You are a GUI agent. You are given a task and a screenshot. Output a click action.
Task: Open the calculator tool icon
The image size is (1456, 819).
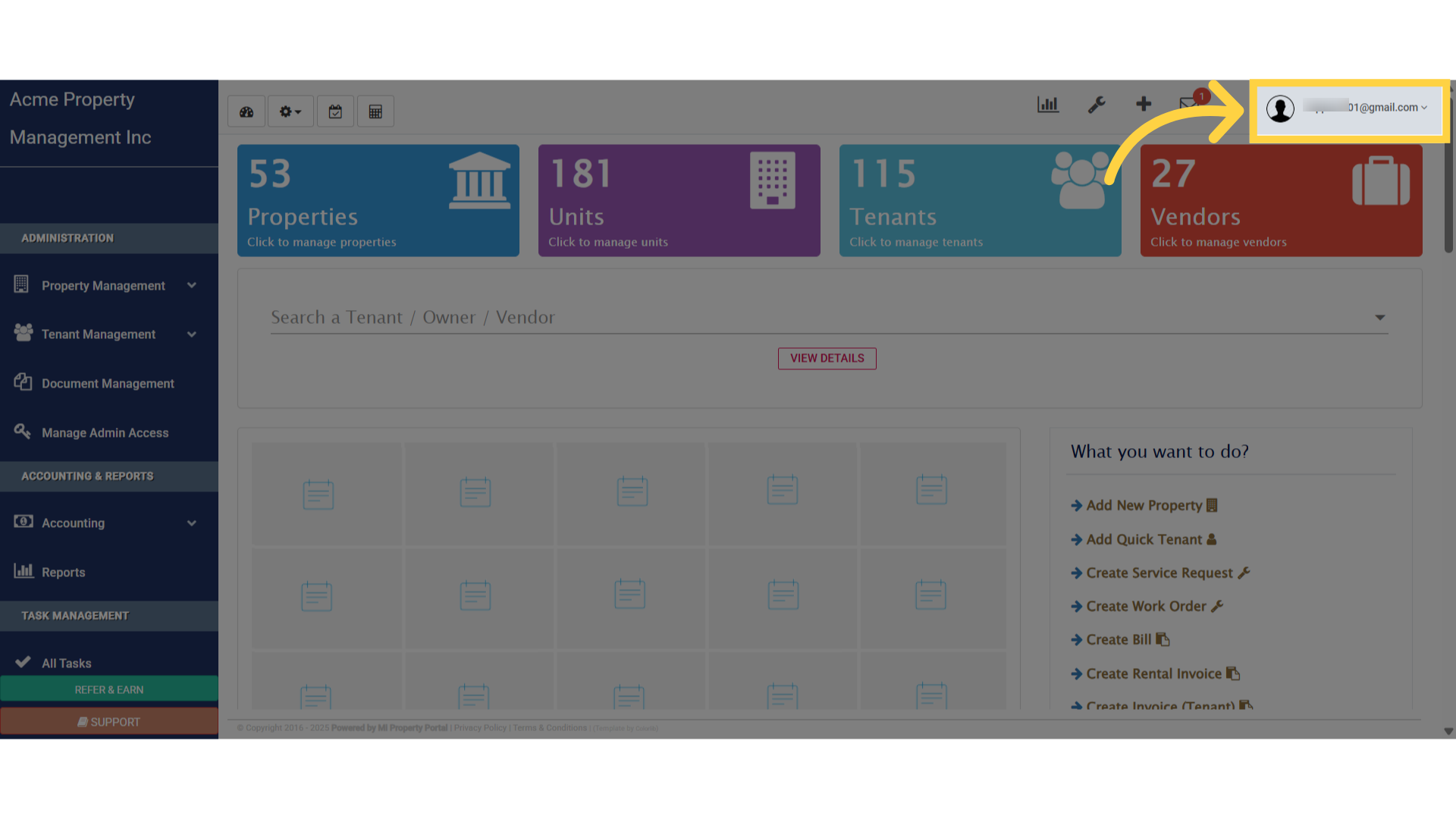375,111
